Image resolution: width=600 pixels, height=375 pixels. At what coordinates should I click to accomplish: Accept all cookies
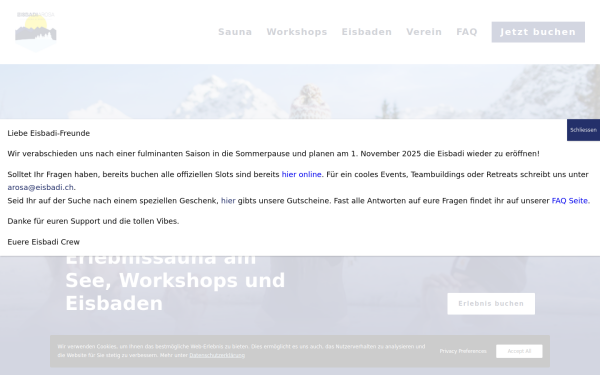click(519, 351)
